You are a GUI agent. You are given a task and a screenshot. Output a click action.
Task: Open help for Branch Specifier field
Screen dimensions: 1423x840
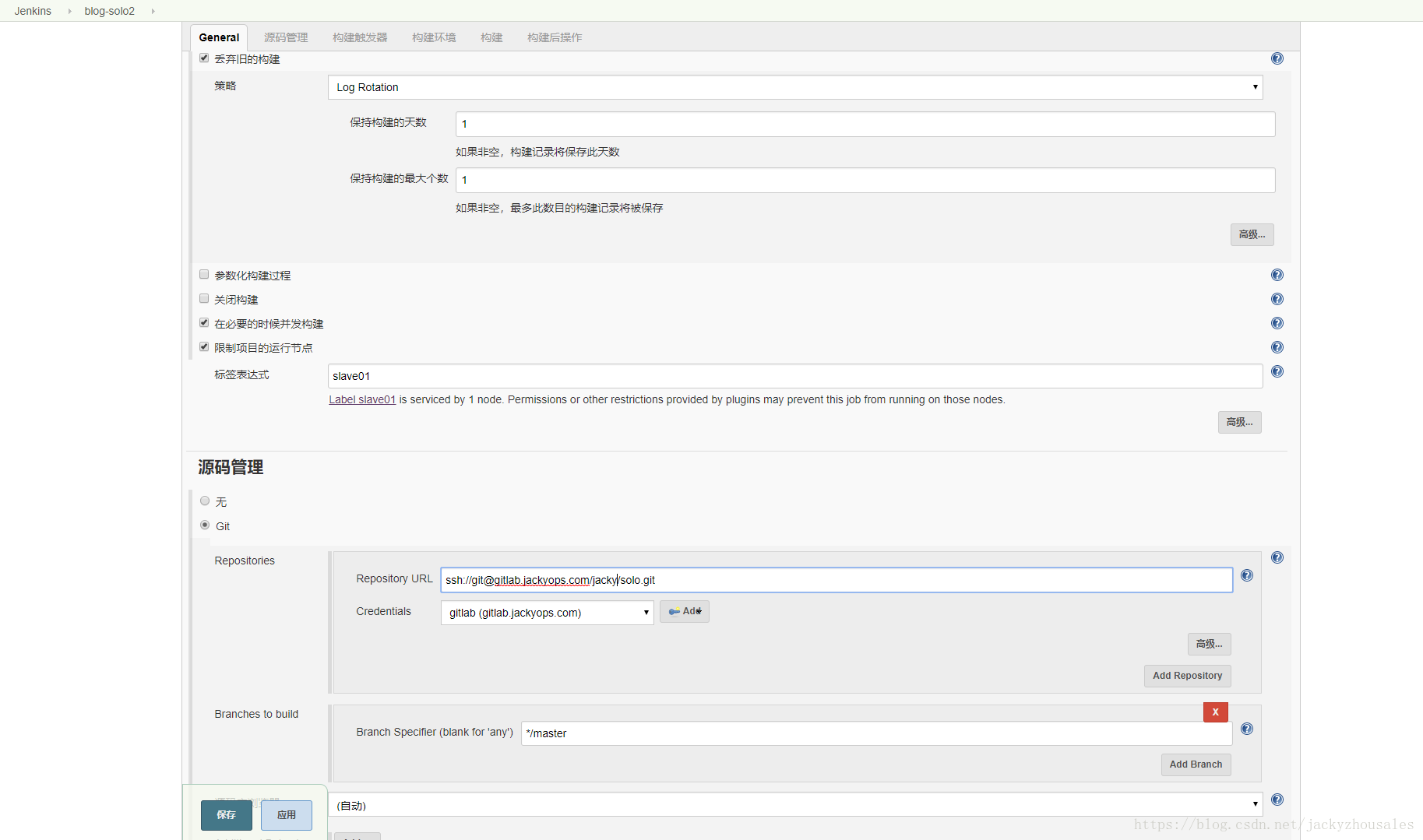(1247, 729)
